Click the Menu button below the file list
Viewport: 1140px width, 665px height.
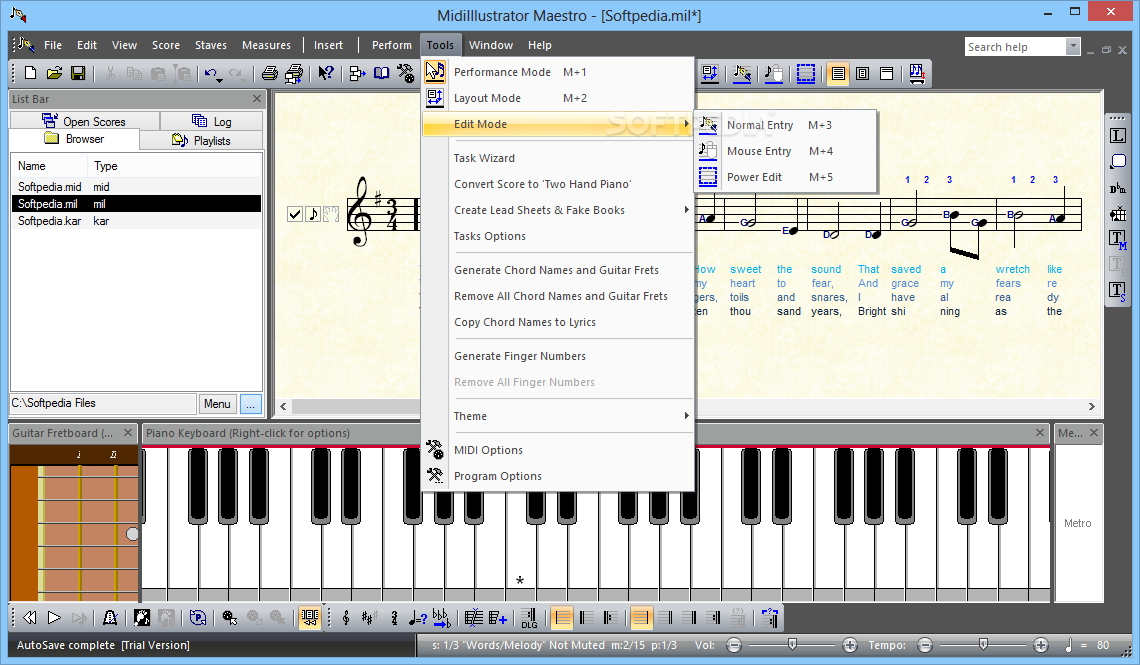pos(217,403)
